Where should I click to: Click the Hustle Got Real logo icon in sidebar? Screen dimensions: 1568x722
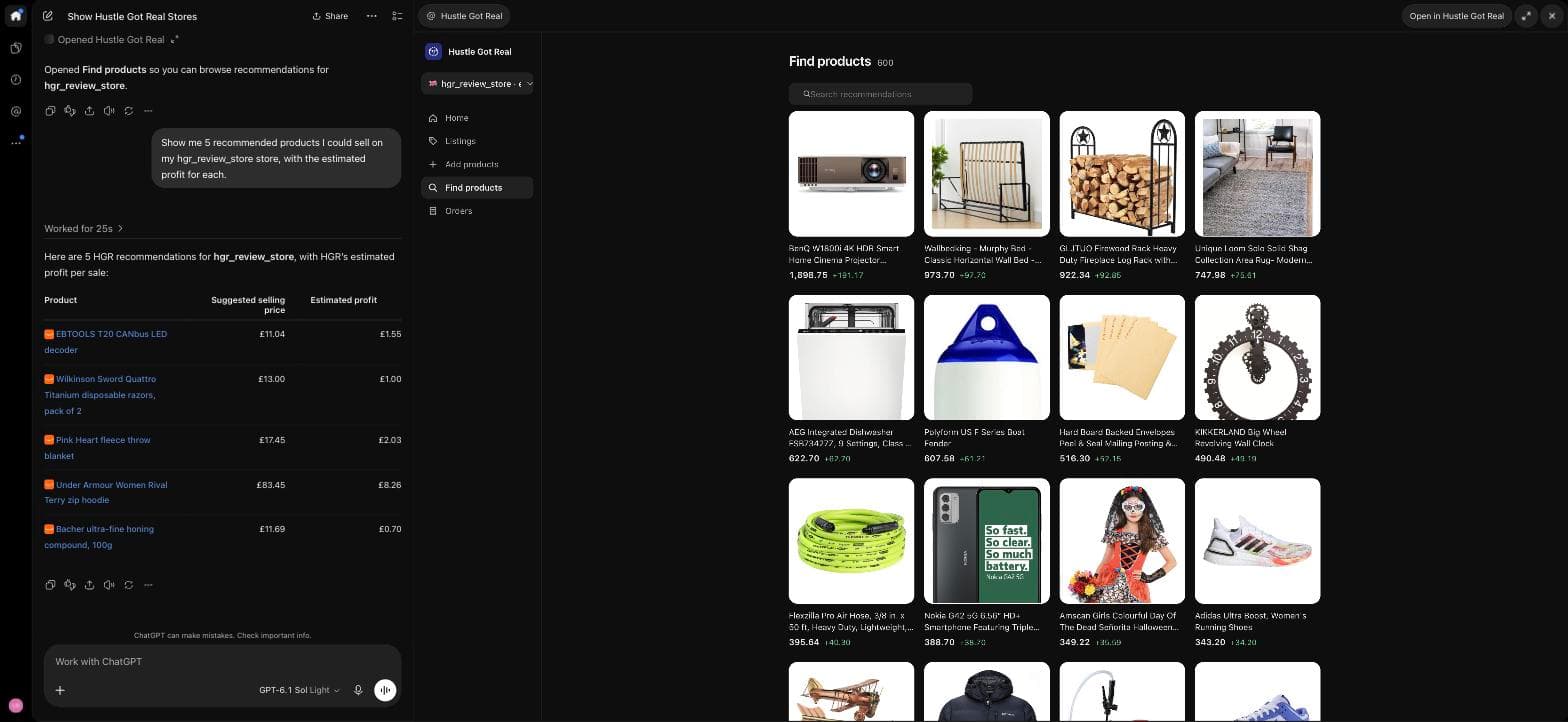(x=433, y=52)
